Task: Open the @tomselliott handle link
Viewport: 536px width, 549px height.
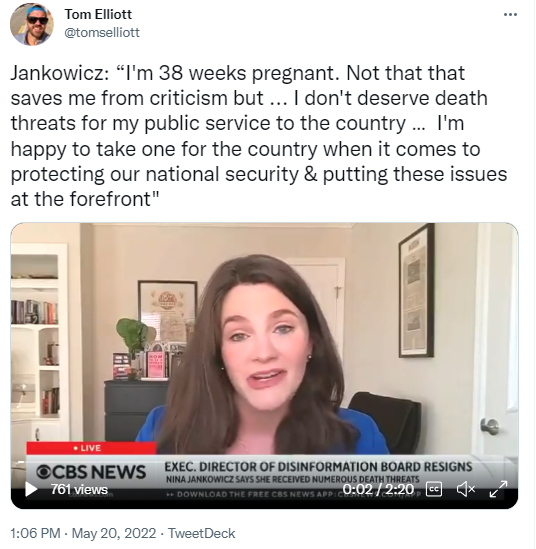Action: [102, 33]
